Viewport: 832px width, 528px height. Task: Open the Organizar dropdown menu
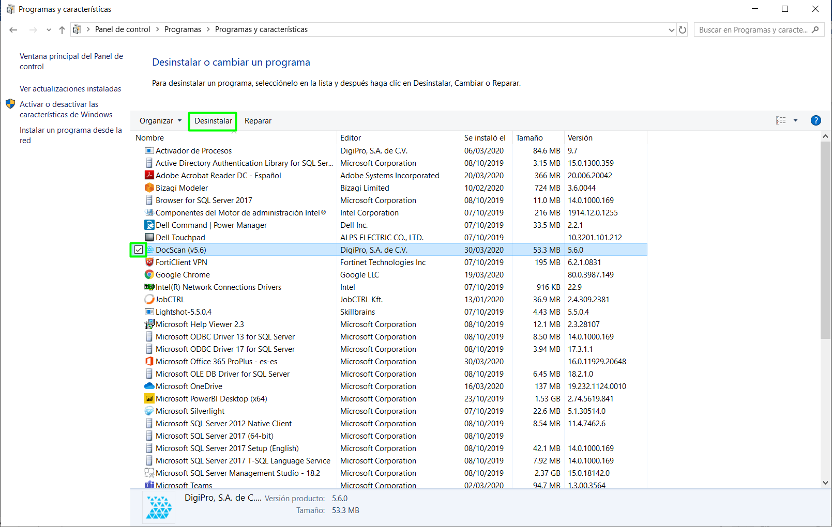pyautogui.click(x=161, y=120)
